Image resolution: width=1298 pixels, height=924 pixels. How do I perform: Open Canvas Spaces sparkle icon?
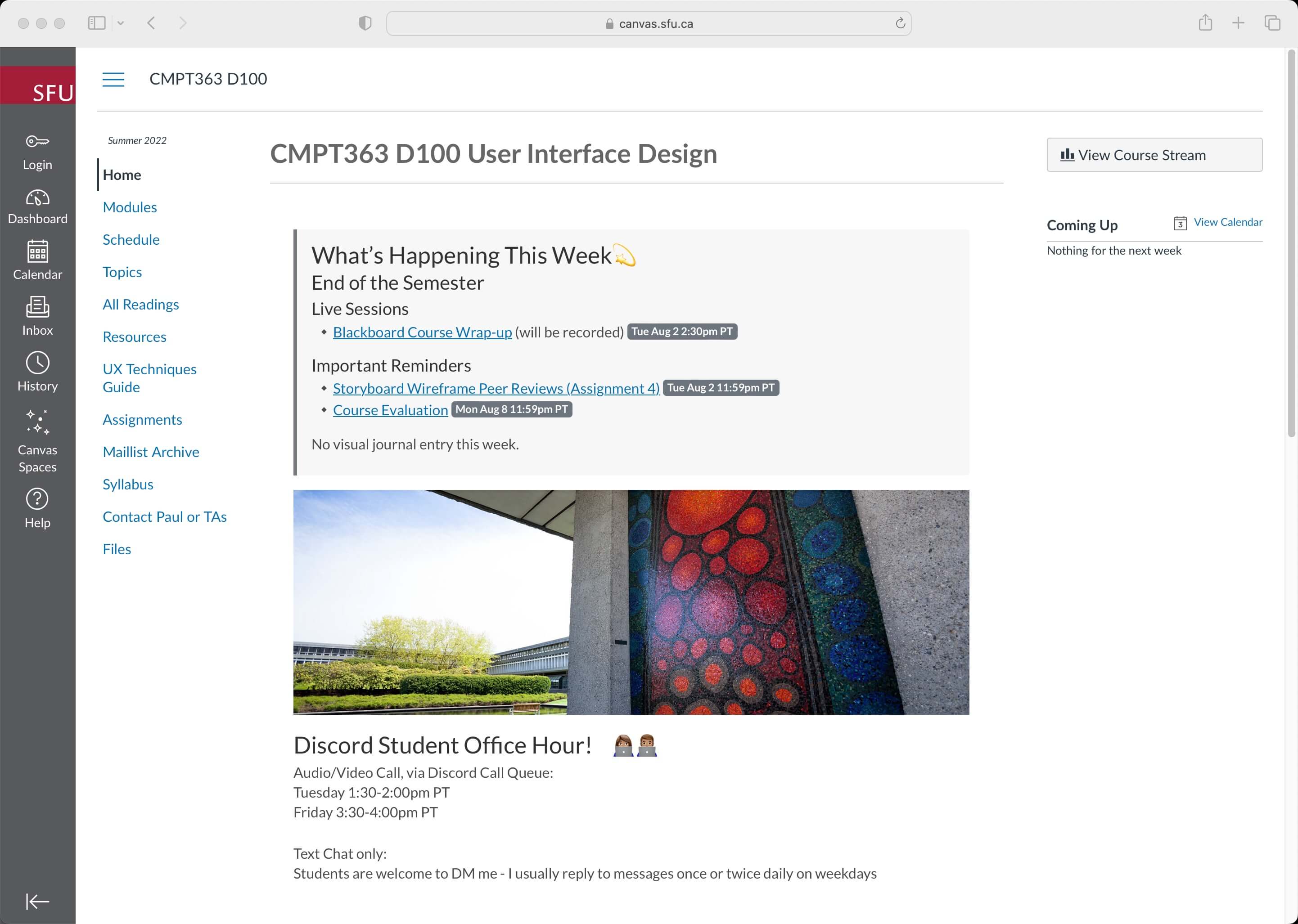[x=37, y=422]
